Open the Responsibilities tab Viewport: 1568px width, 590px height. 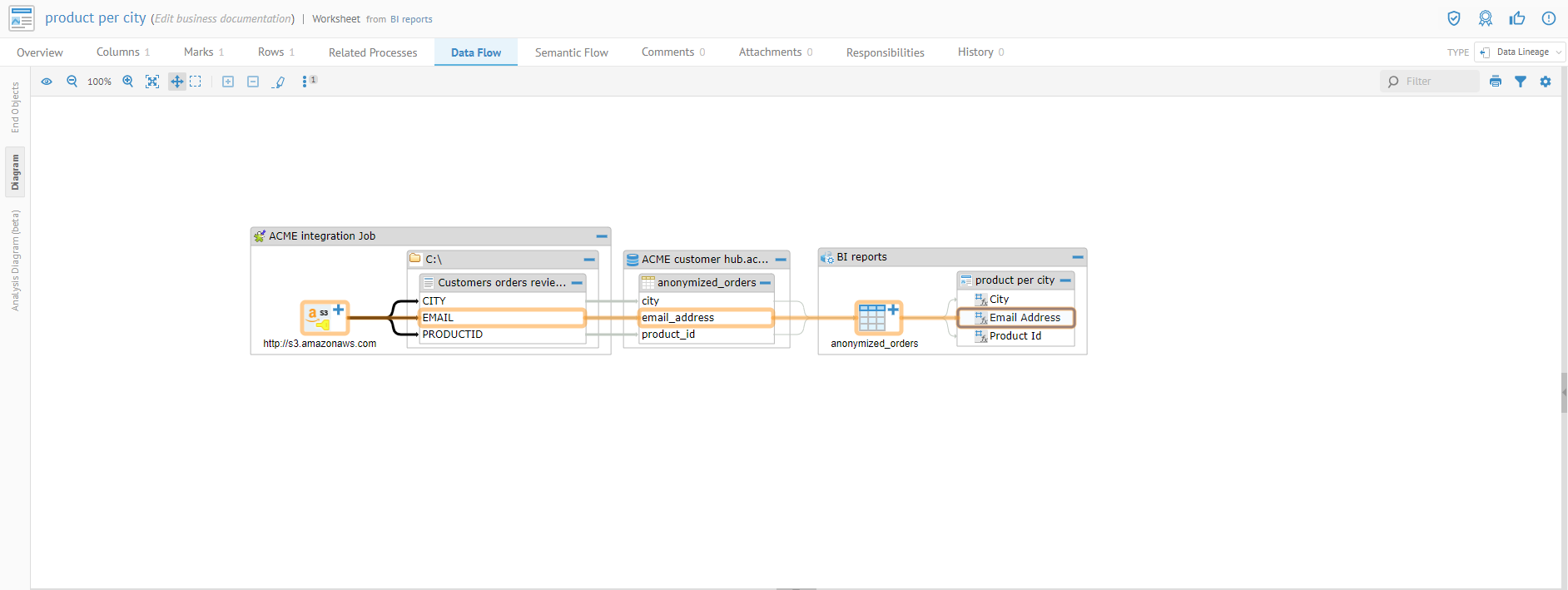tap(885, 52)
